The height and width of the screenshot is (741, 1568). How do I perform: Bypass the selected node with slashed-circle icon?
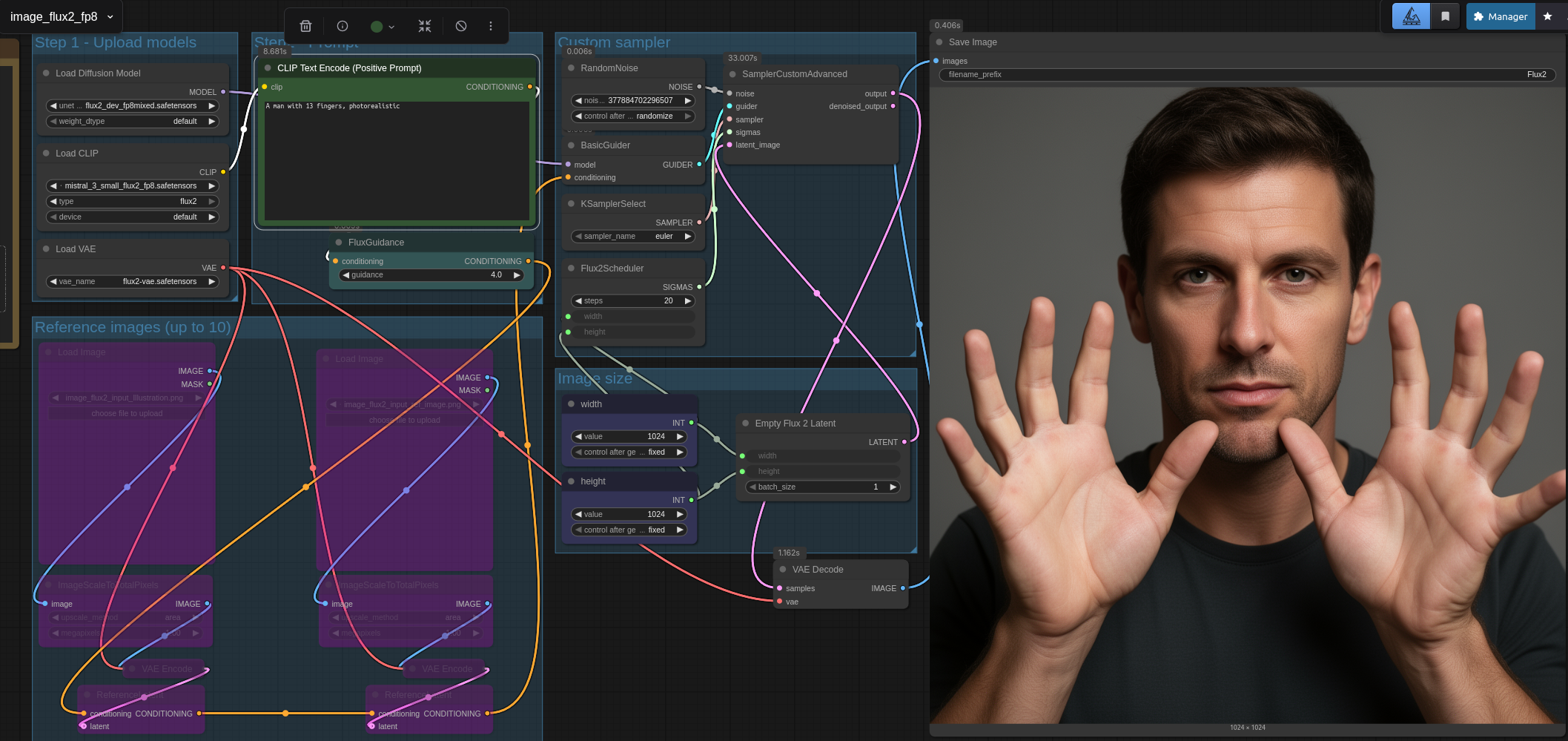pos(461,26)
